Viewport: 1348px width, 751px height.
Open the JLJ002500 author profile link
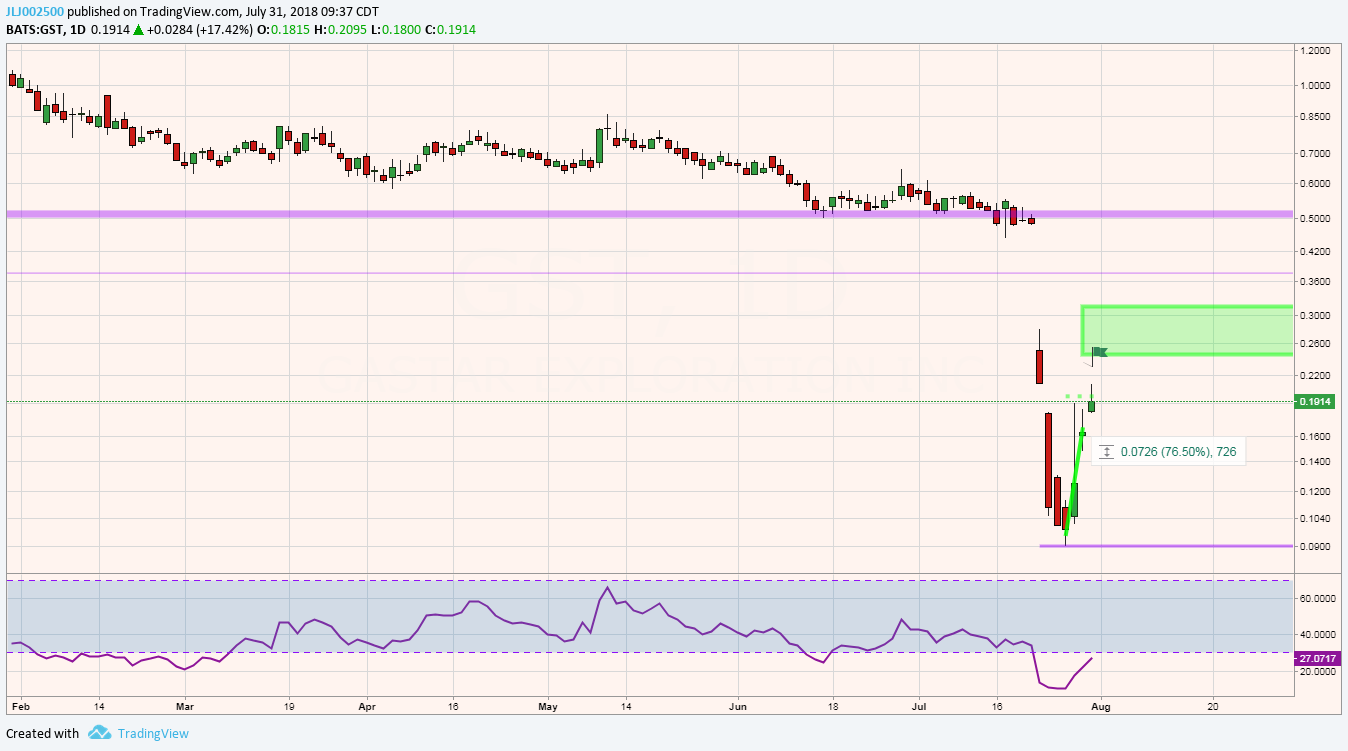(x=33, y=12)
